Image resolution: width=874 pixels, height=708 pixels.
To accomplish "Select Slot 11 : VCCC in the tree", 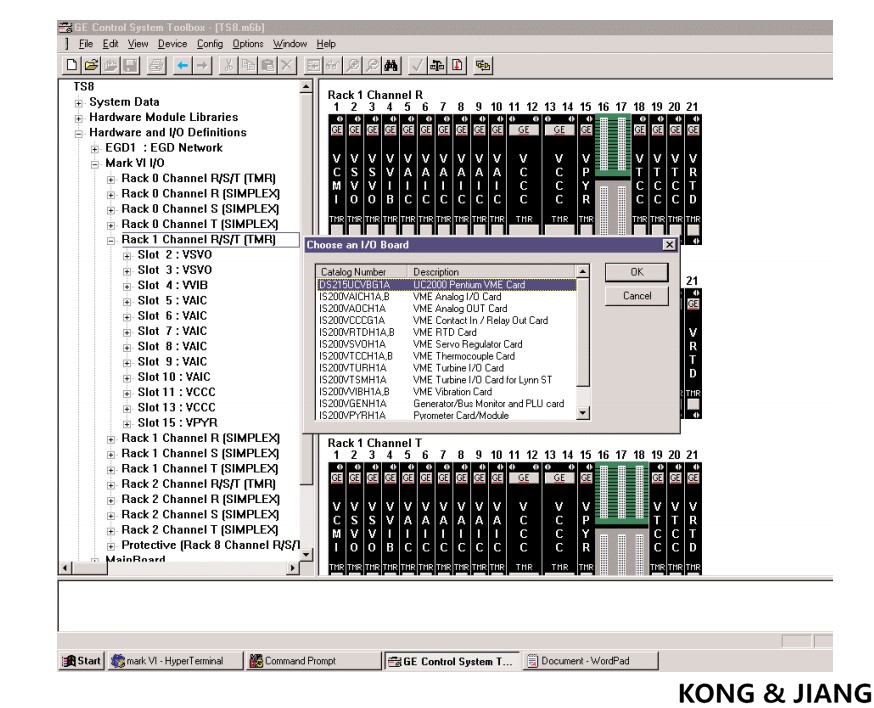I will [176, 392].
